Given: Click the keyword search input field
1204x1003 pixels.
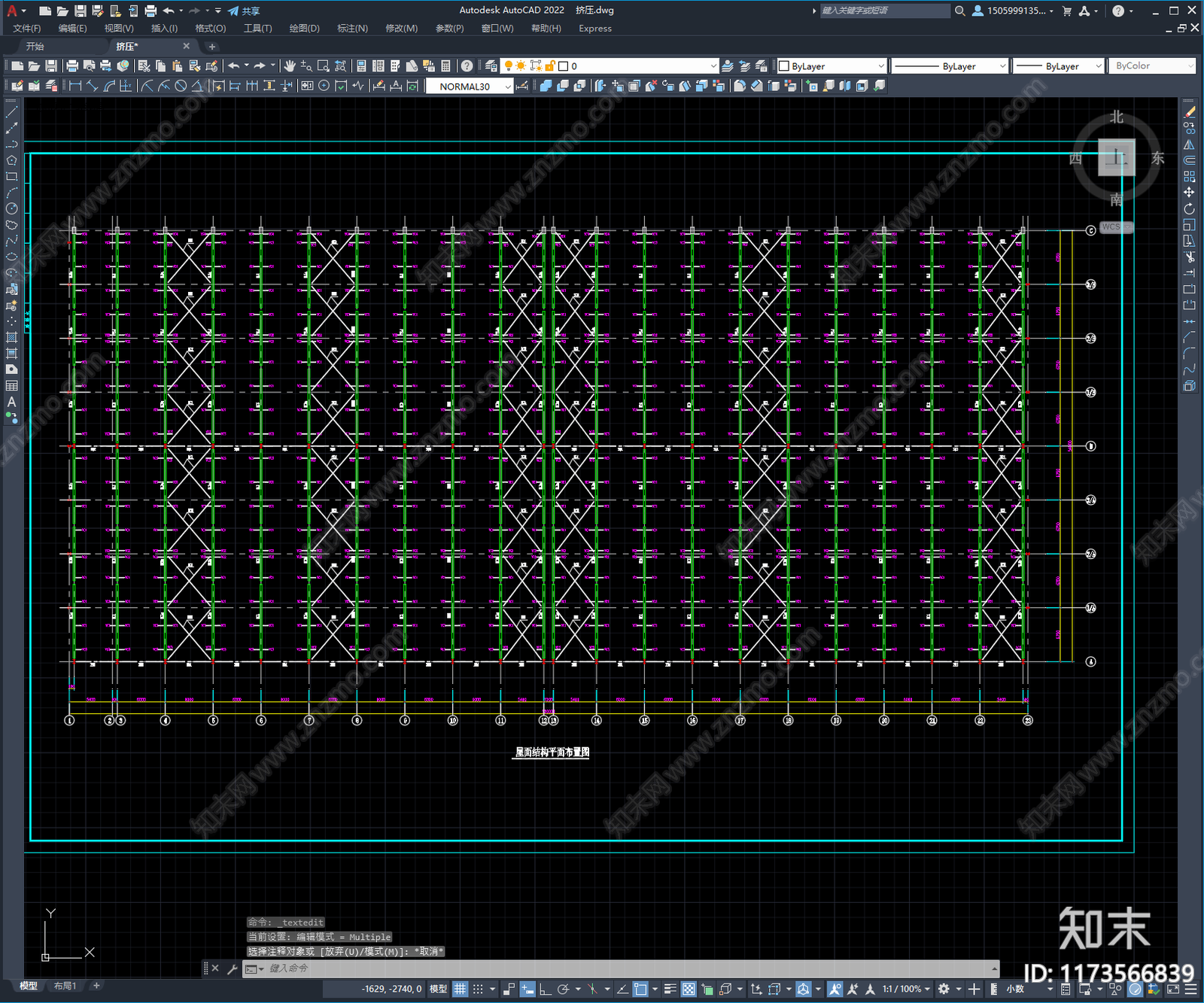Looking at the screenshot, I should pos(885,11).
